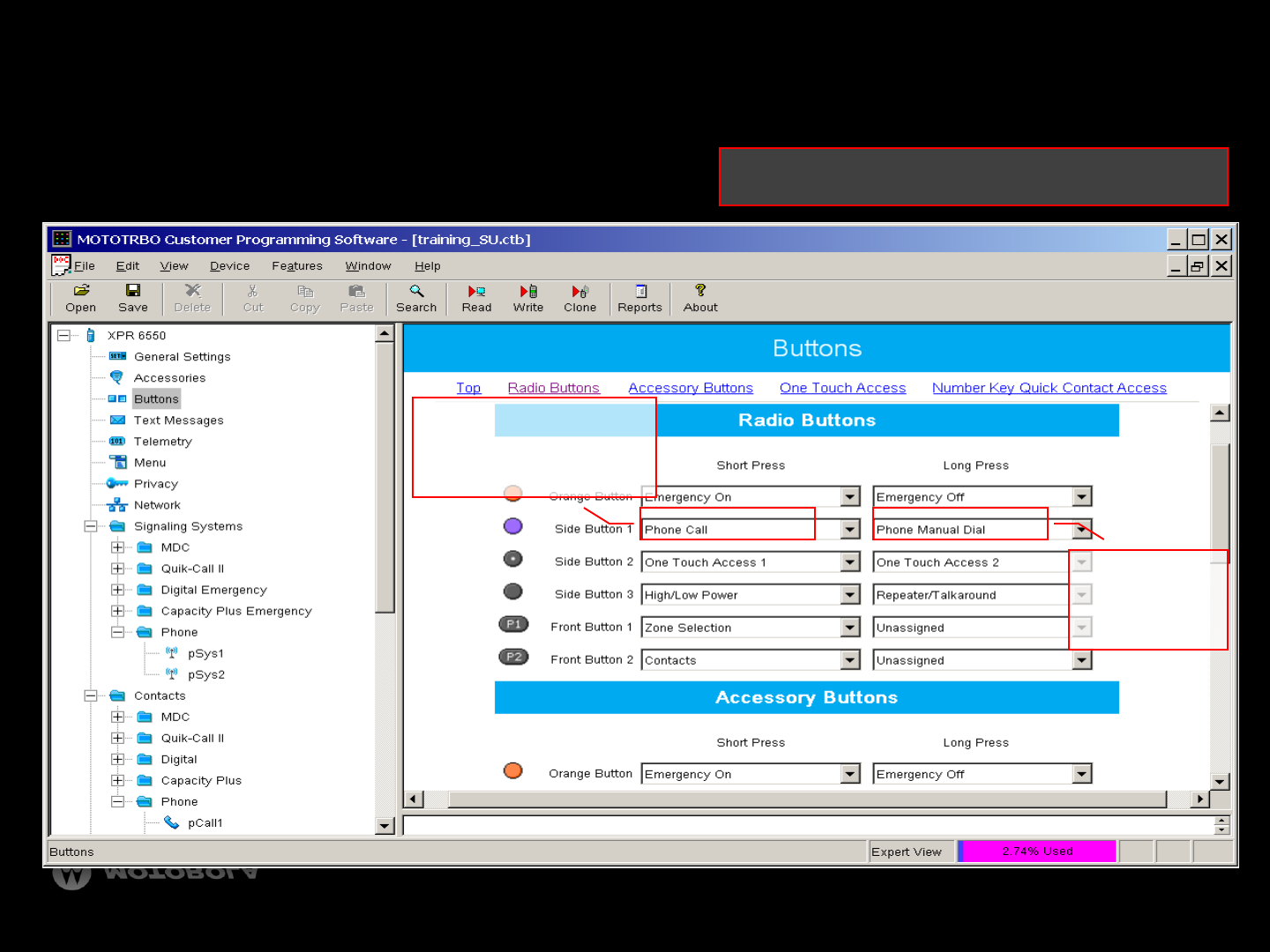Follow Number Key Quick Contact Access link
1270x952 pixels.
1050,388
